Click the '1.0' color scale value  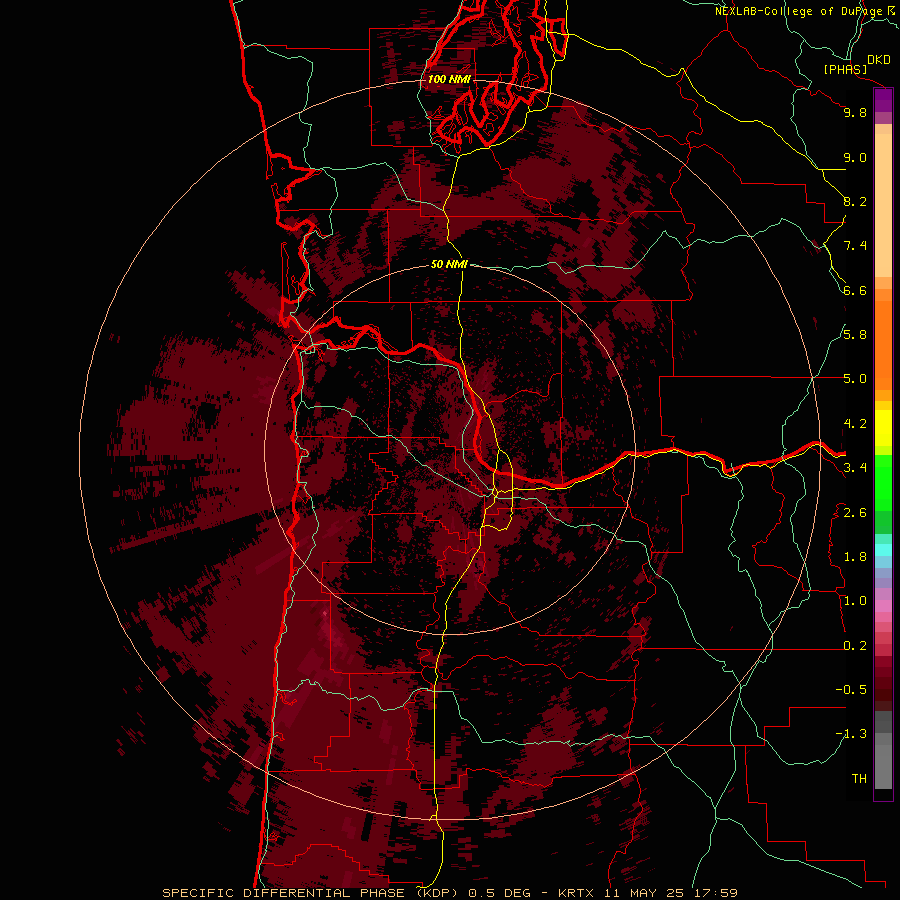pyautogui.click(x=855, y=601)
